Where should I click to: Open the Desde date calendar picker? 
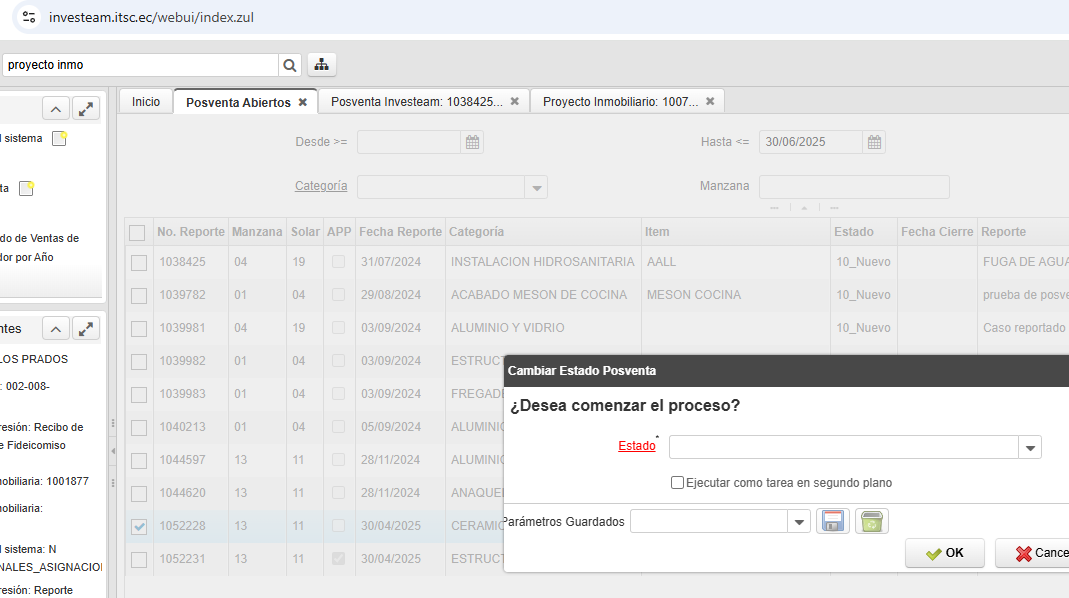(473, 142)
